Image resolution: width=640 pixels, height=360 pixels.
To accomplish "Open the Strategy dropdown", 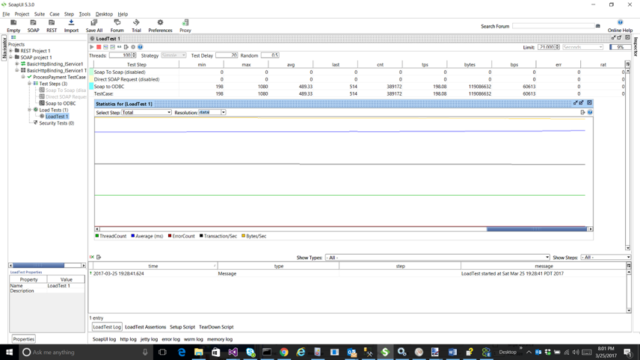I will (x=173, y=56).
